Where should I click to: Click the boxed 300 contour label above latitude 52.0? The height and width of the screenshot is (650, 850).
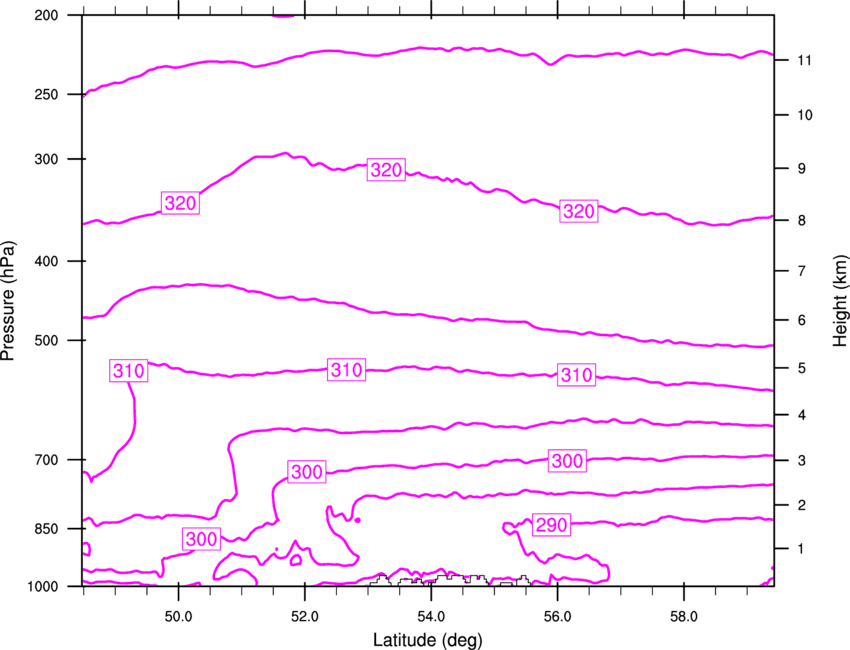pos(307,472)
